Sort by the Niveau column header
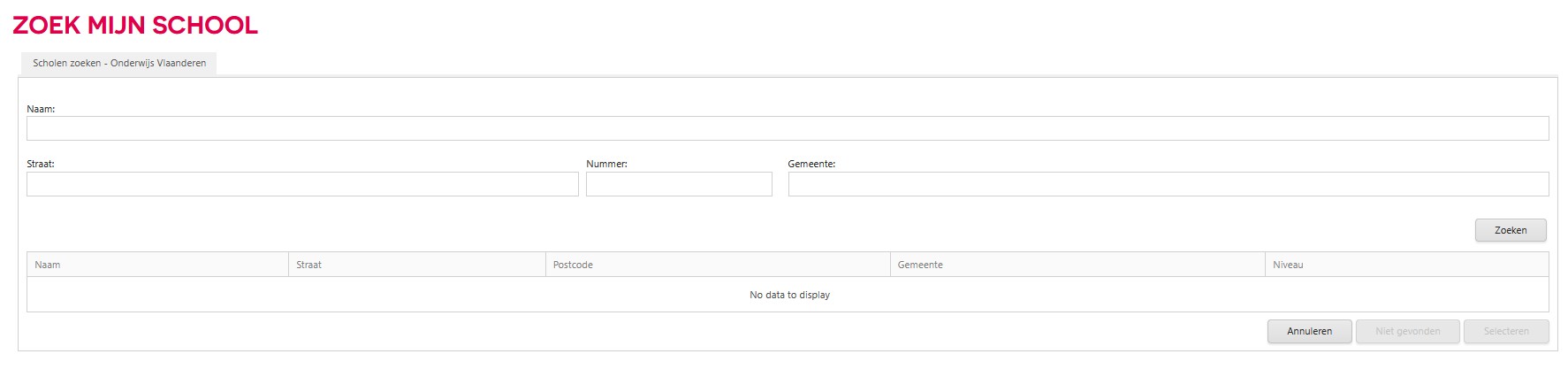The height and width of the screenshot is (377, 1568). coord(1407,265)
